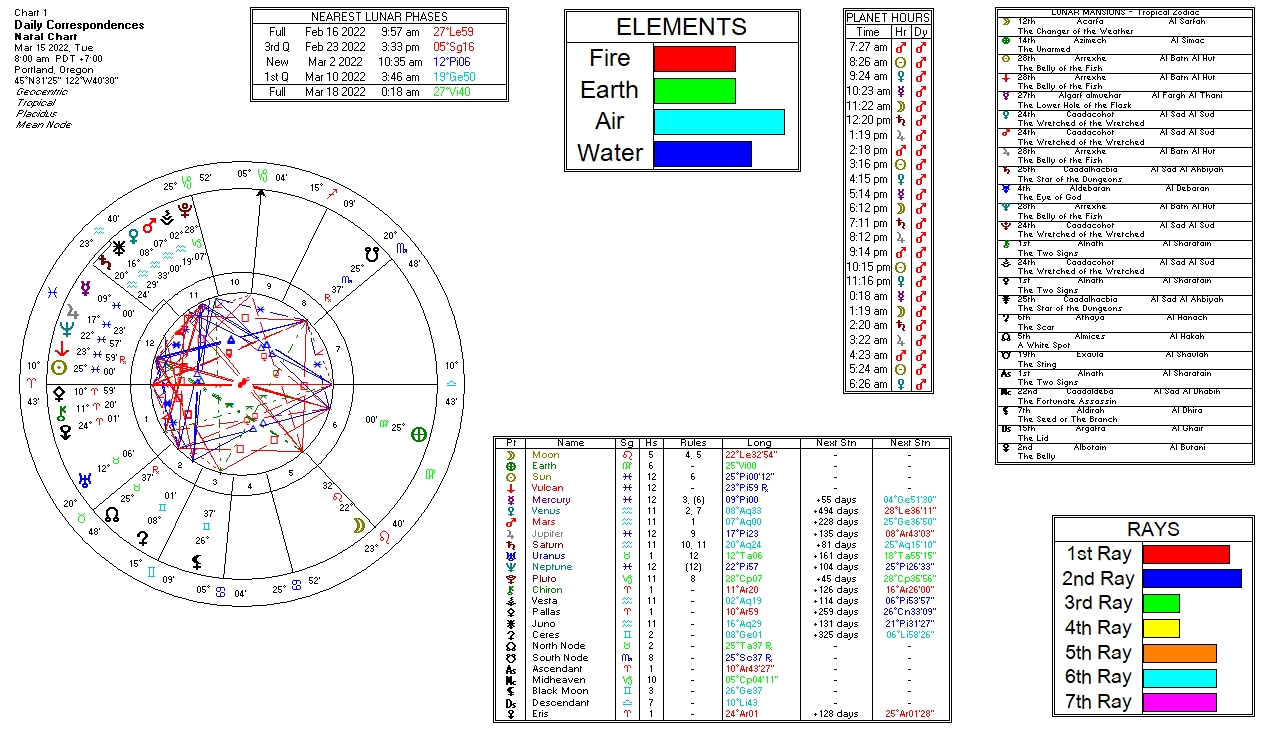Image resolution: width=1267 pixels, height=741 pixels.
Task: Click the Saturn glyph in the planet table
Action: (511, 545)
